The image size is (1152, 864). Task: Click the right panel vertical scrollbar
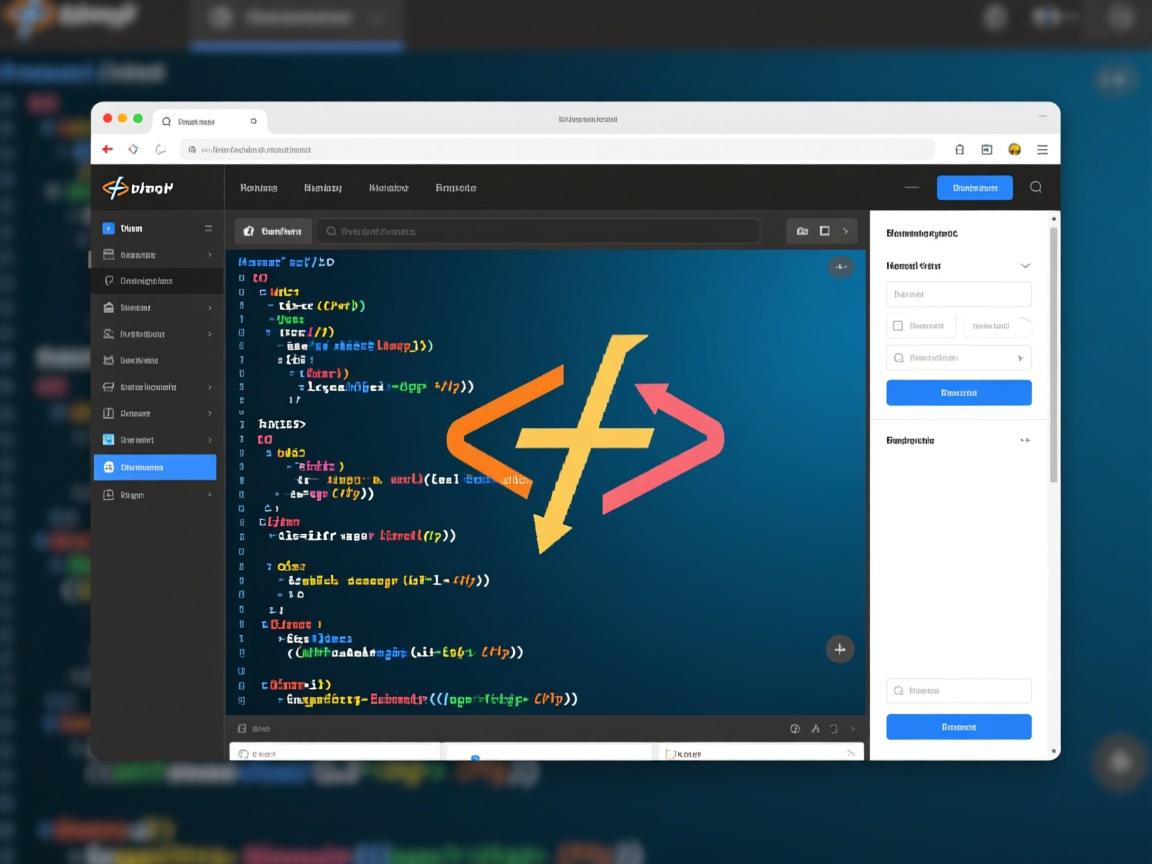[x=1053, y=350]
